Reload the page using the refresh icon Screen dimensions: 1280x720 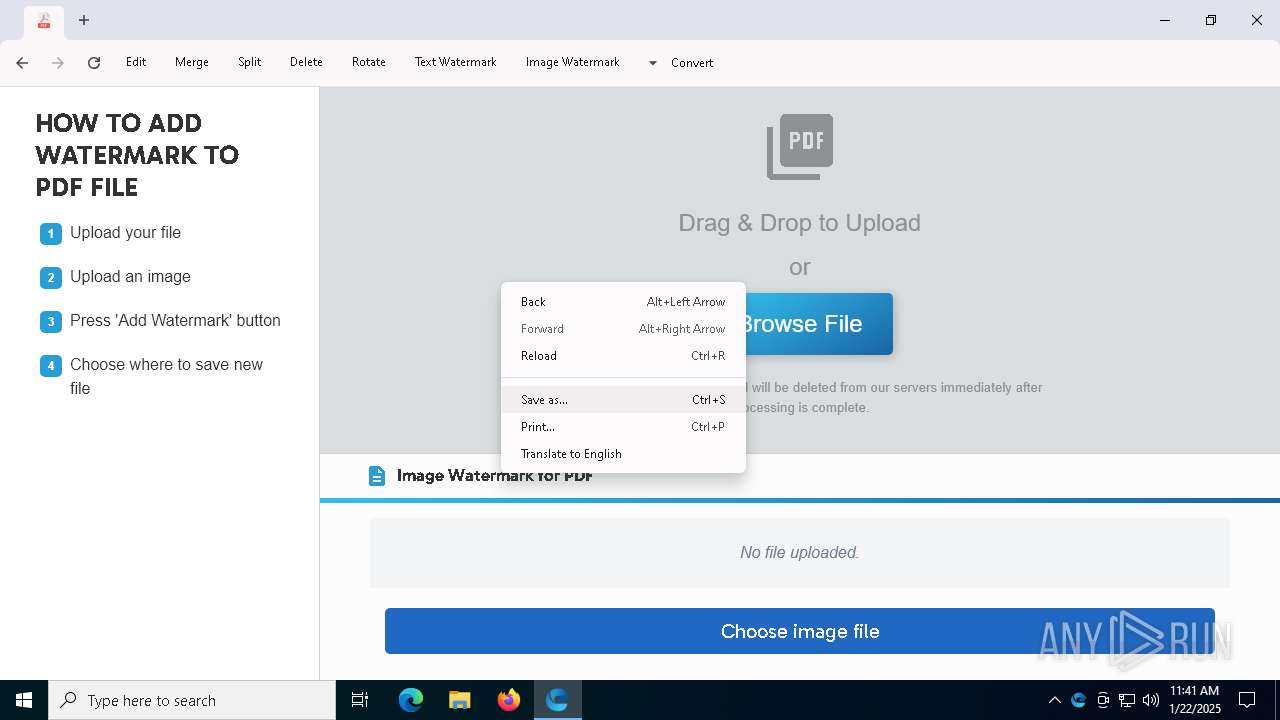click(x=94, y=63)
